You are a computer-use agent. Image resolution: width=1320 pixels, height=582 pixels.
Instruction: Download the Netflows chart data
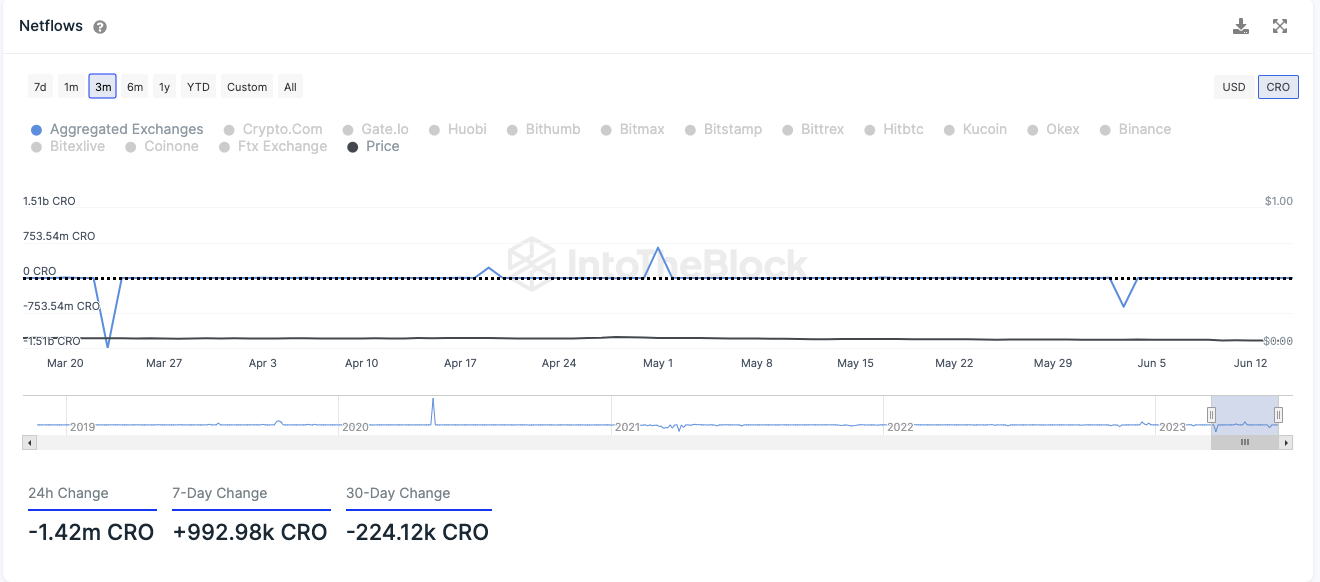point(1241,26)
